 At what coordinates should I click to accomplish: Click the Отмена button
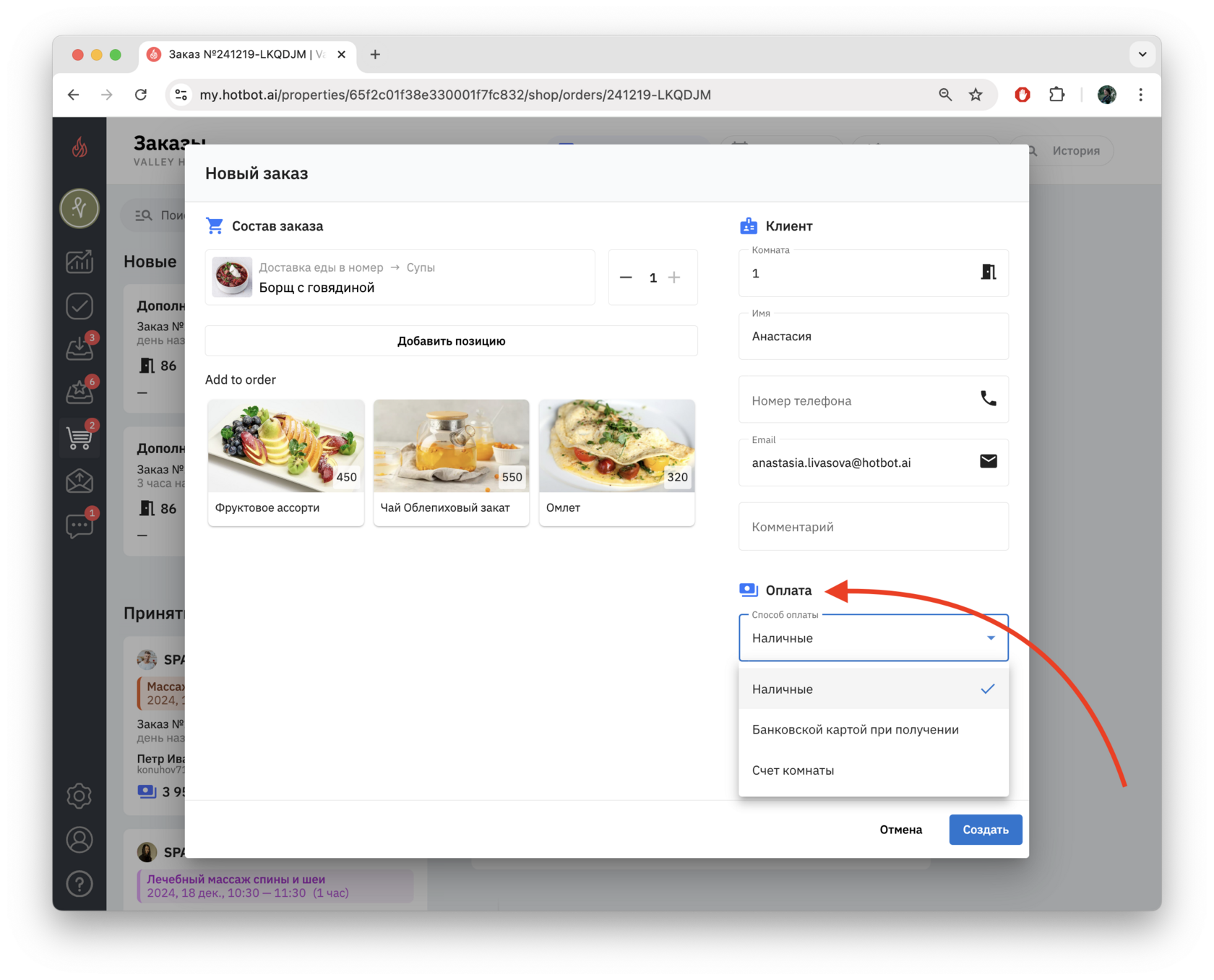coord(901,830)
